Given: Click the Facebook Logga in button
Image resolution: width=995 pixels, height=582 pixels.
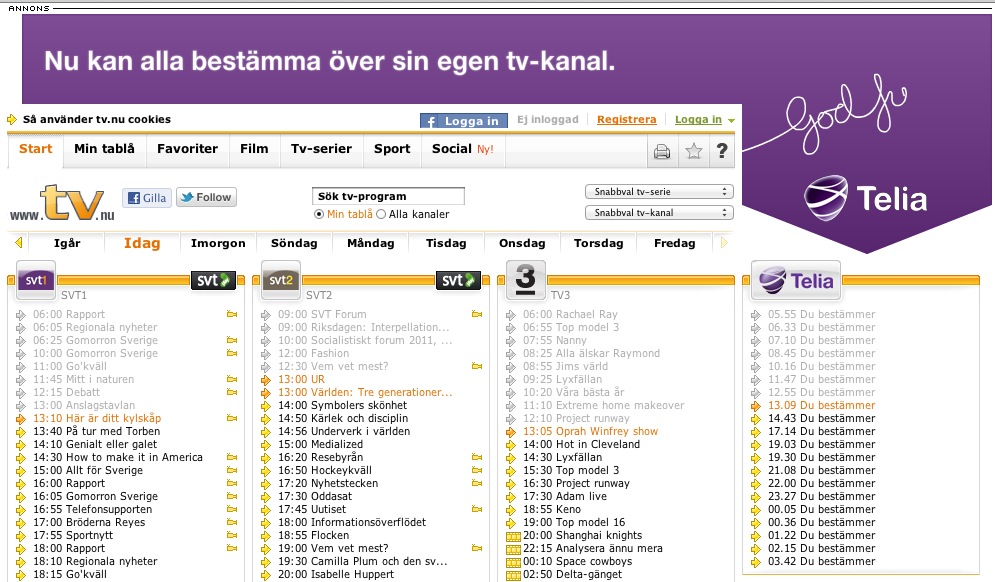Looking at the screenshot, I should coord(464,121).
